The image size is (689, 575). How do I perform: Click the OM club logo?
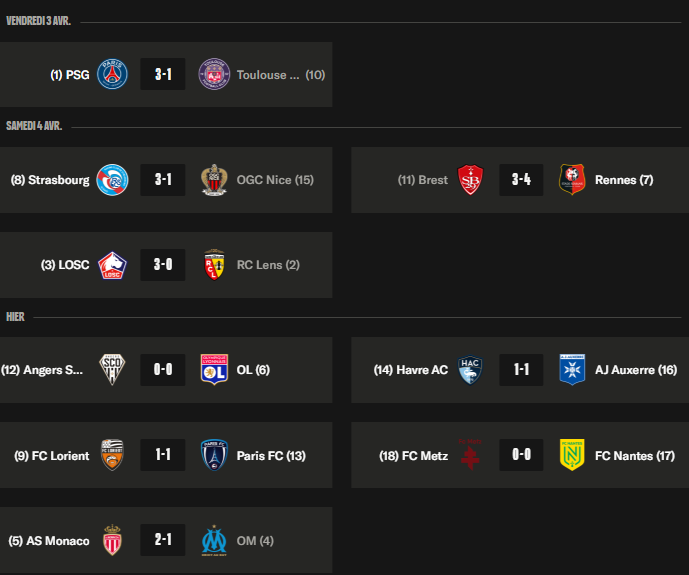point(214,541)
